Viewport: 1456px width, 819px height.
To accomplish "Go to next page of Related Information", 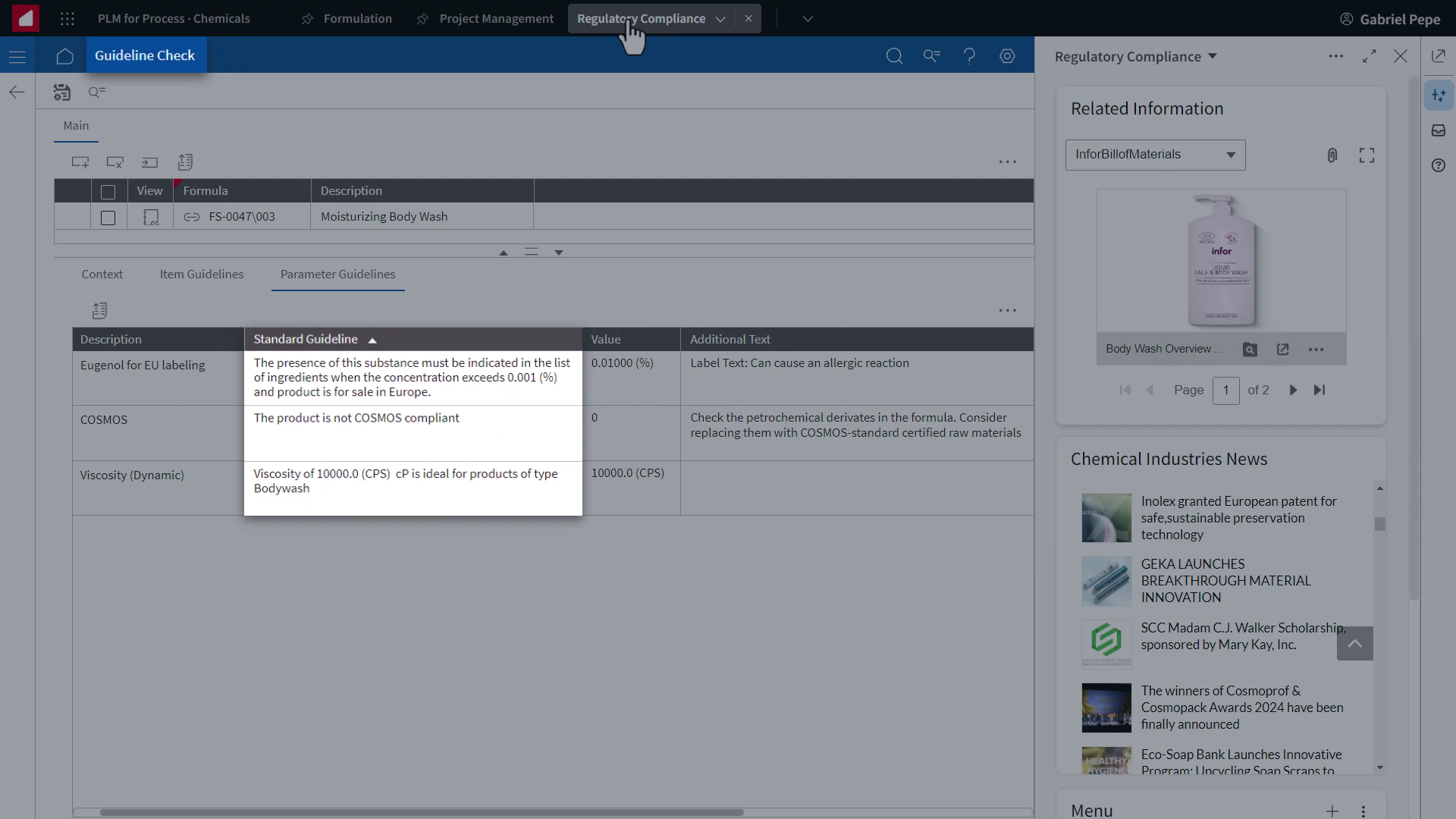I will 1292,390.
